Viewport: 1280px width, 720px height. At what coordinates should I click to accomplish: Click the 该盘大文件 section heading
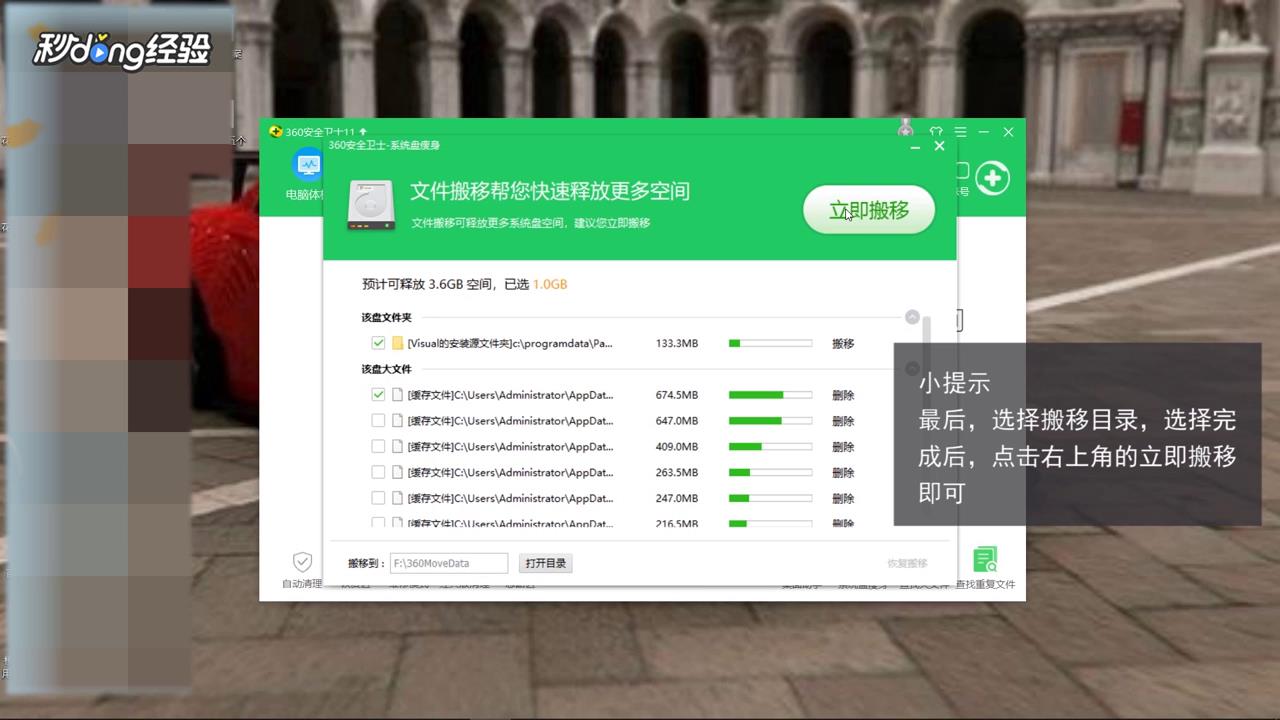point(386,369)
